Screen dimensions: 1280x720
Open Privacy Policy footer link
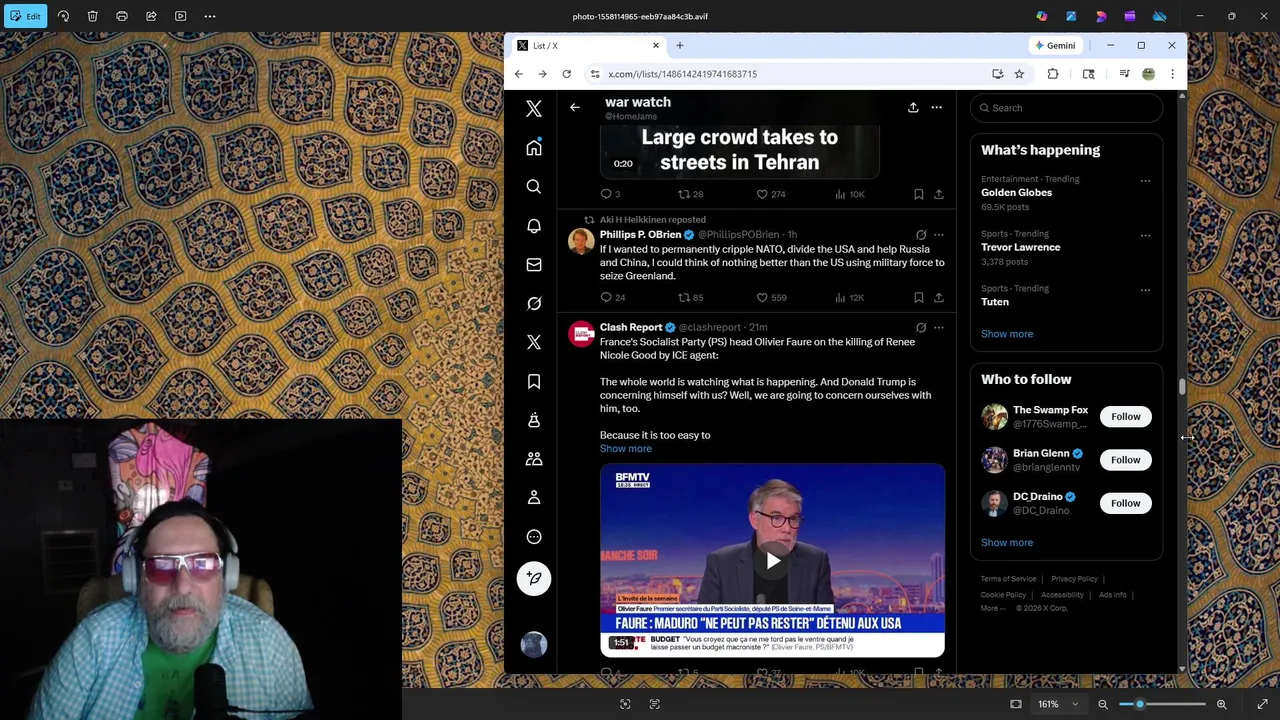point(1074,579)
